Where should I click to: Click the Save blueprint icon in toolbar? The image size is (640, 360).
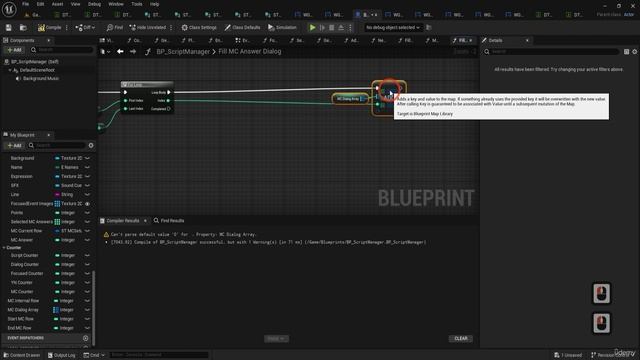click(x=9, y=27)
